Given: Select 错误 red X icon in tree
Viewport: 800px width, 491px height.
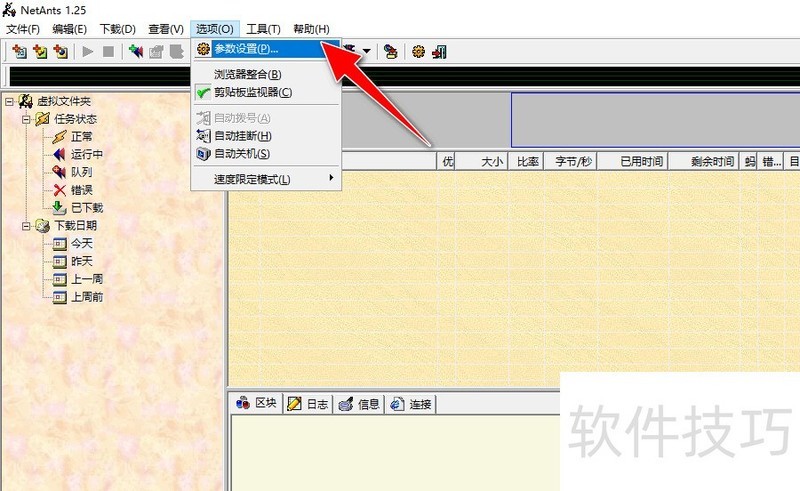Looking at the screenshot, I should (x=60, y=190).
